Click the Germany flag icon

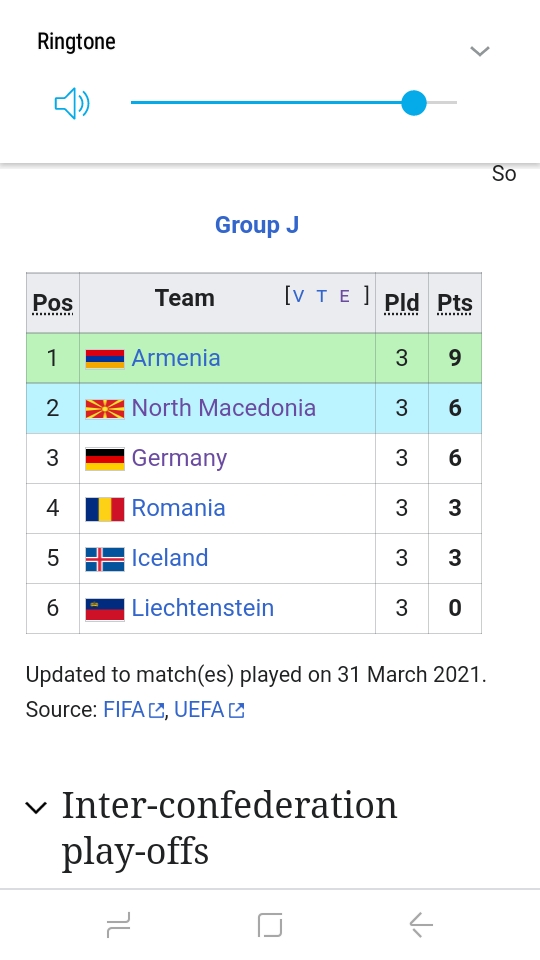pyautogui.click(x=105, y=459)
